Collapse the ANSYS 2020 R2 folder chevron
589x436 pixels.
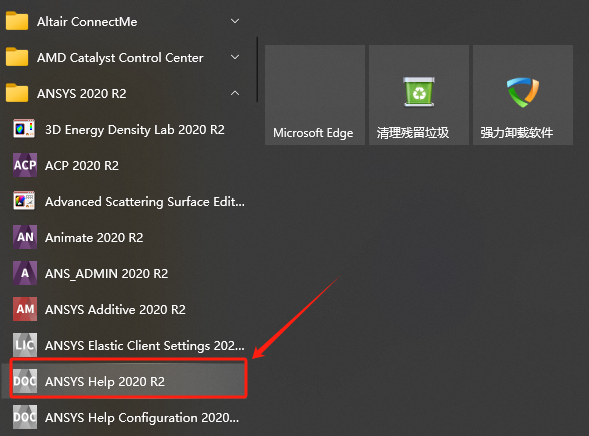pyautogui.click(x=235, y=93)
